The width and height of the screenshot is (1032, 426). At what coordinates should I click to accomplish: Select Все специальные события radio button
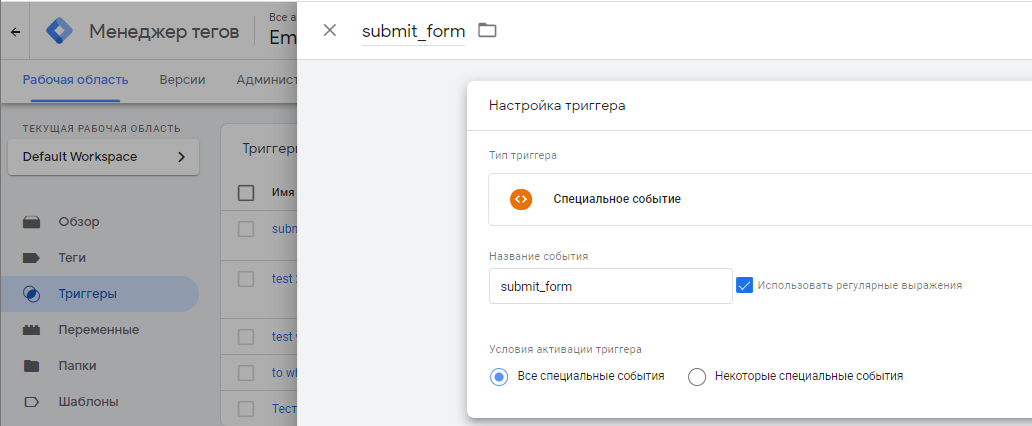point(499,377)
